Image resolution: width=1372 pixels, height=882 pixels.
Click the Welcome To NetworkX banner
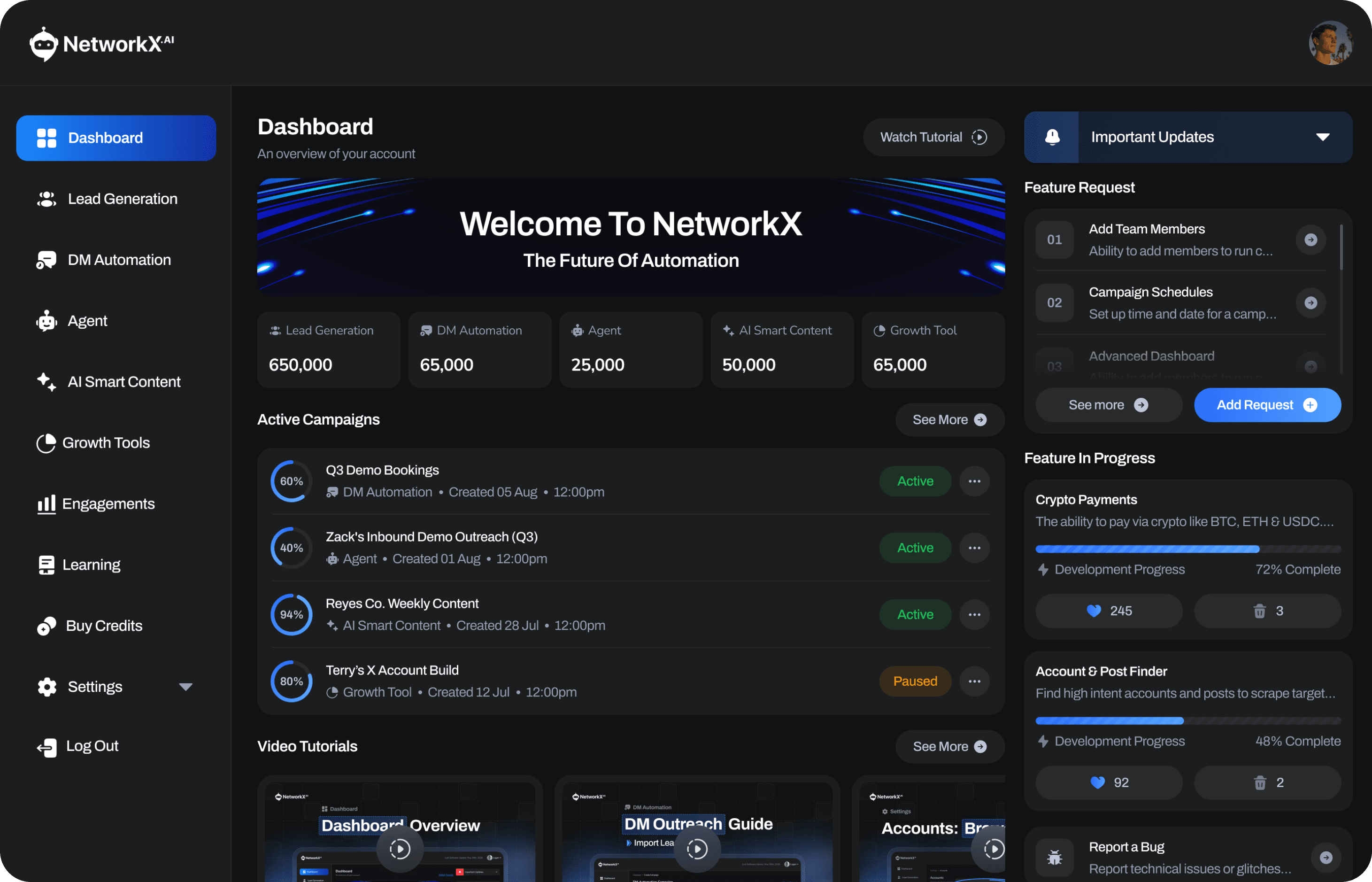click(x=631, y=237)
